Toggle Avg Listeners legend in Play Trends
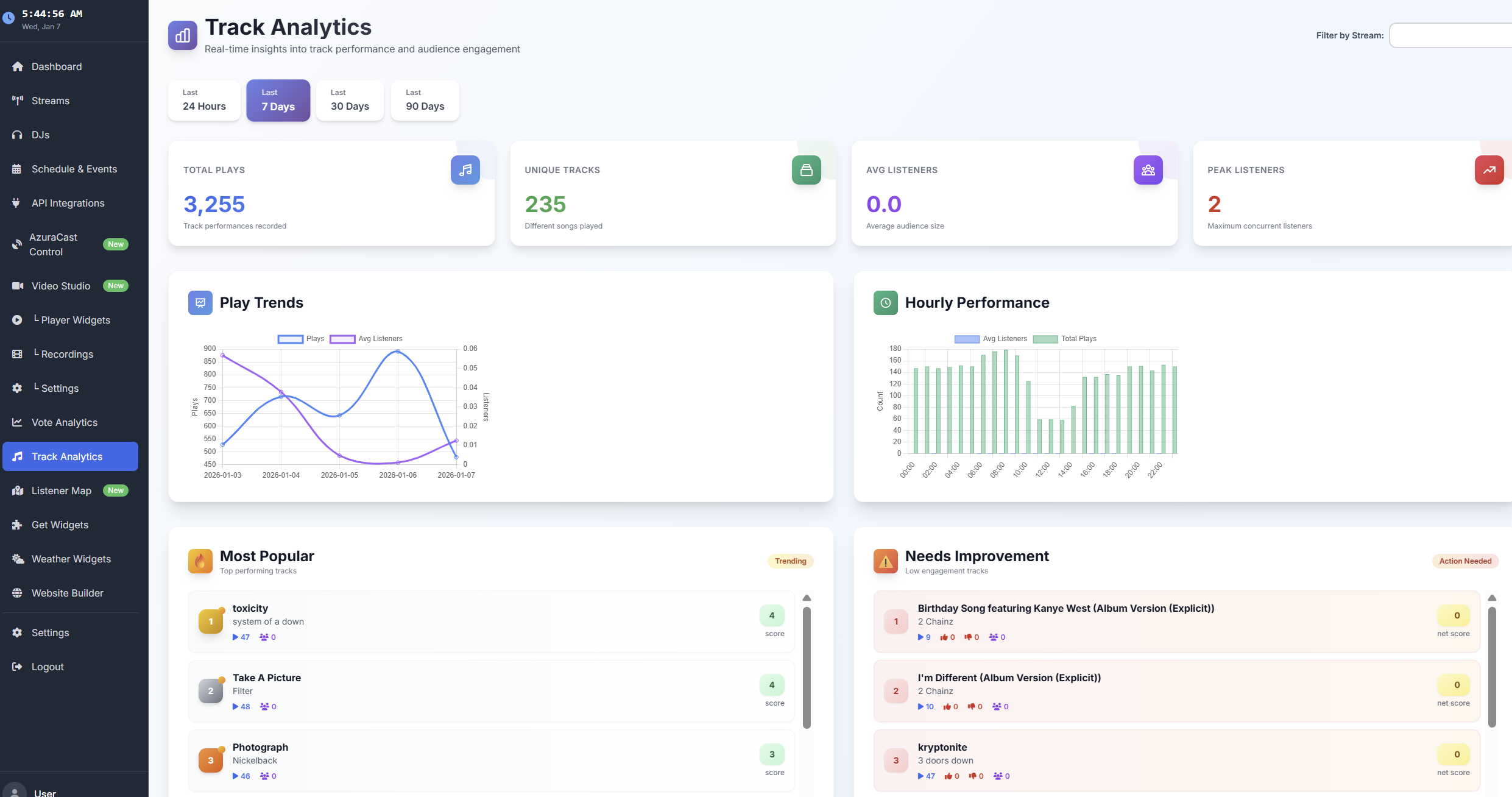The width and height of the screenshot is (1512, 797). [366, 339]
